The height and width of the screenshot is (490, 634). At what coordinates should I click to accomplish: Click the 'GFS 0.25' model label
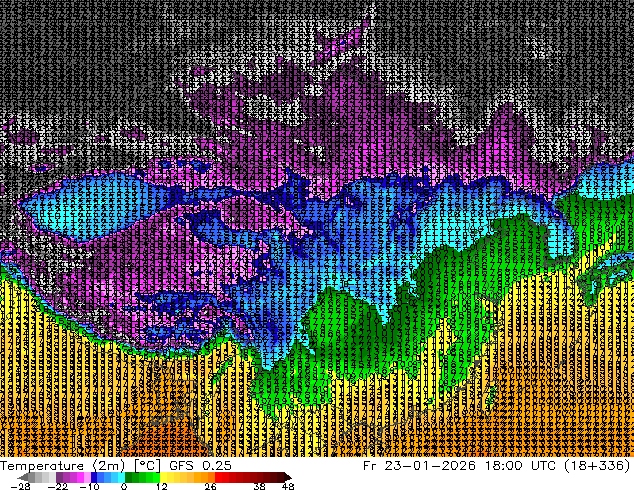(200, 465)
